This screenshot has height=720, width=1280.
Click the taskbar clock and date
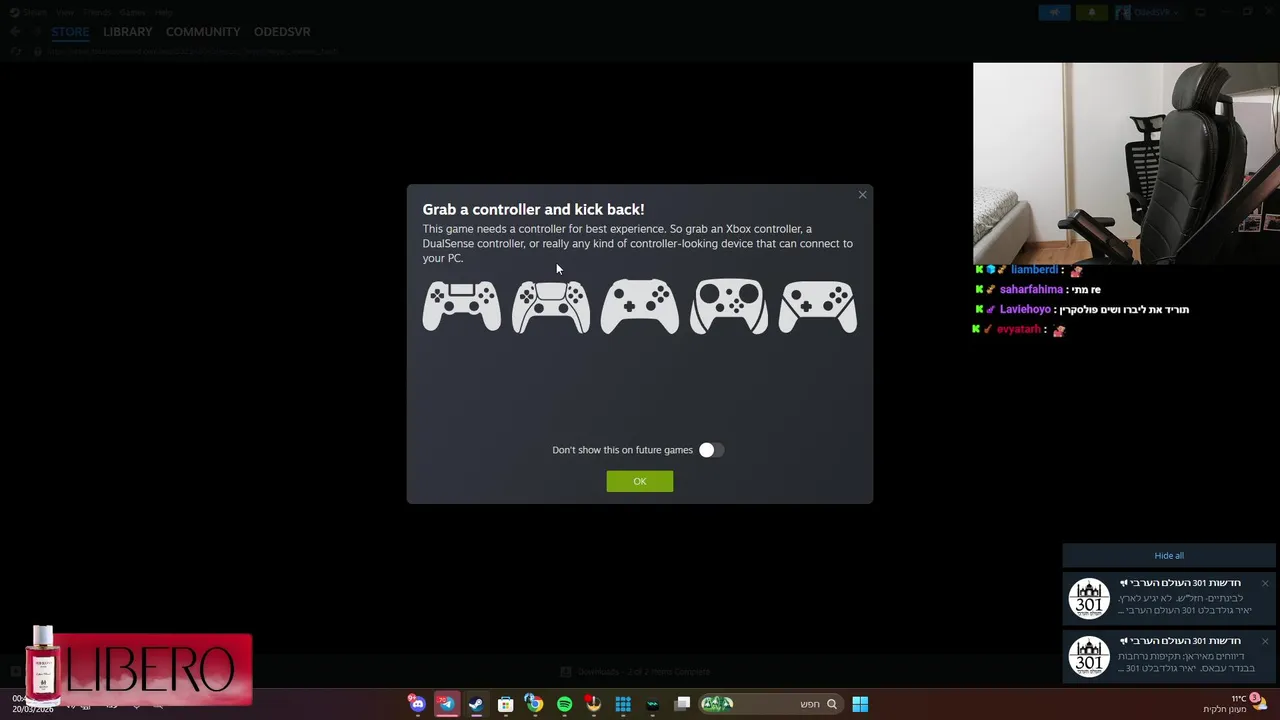point(33,704)
